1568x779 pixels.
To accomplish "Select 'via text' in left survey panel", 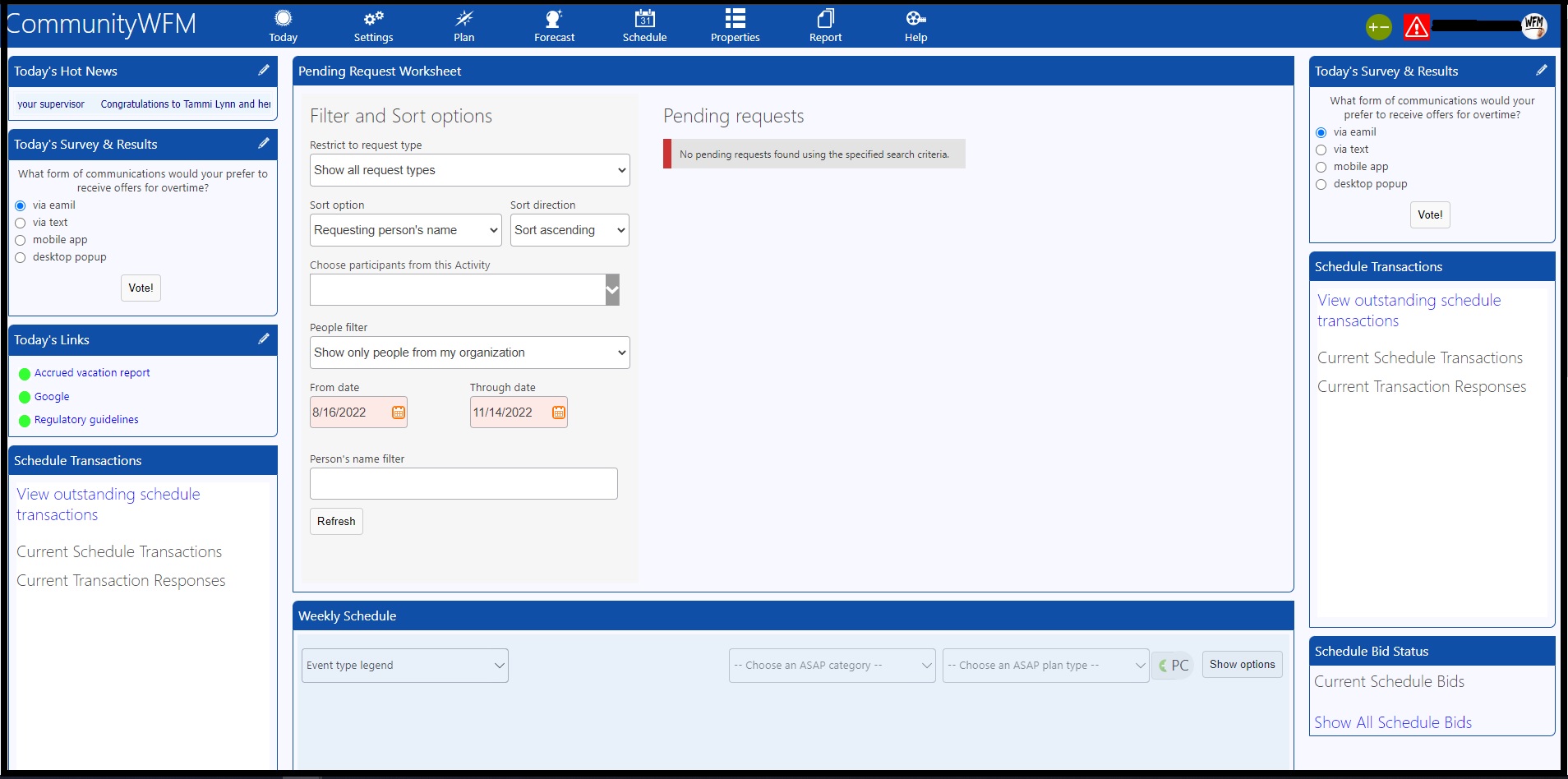I will tap(21, 223).
